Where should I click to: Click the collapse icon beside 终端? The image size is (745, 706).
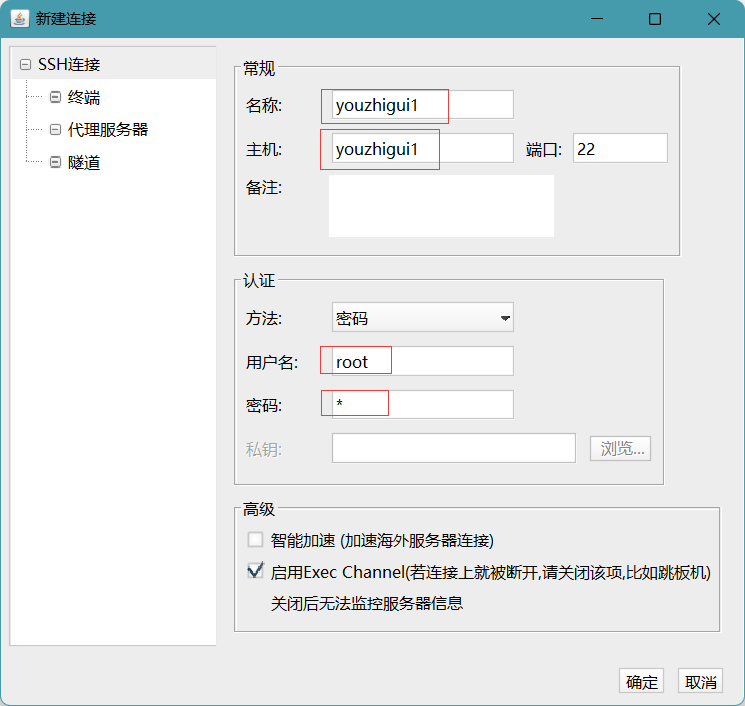[55, 97]
